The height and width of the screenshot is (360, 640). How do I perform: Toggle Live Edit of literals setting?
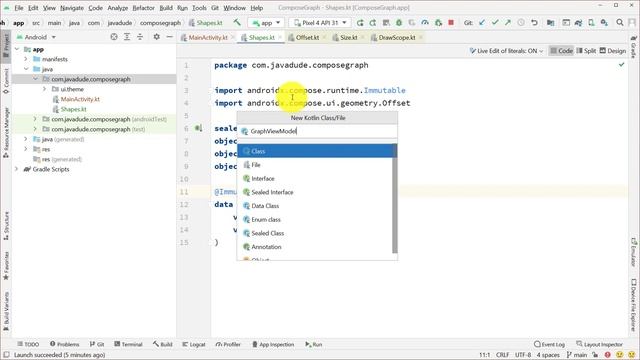pos(506,51)
